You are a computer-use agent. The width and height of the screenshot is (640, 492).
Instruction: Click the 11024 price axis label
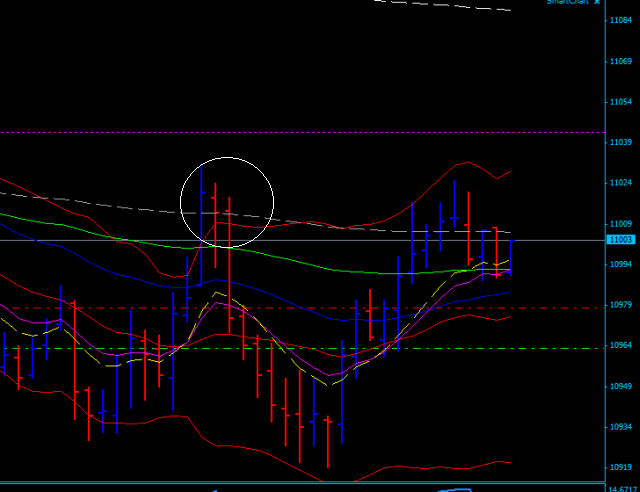(620, 183)
